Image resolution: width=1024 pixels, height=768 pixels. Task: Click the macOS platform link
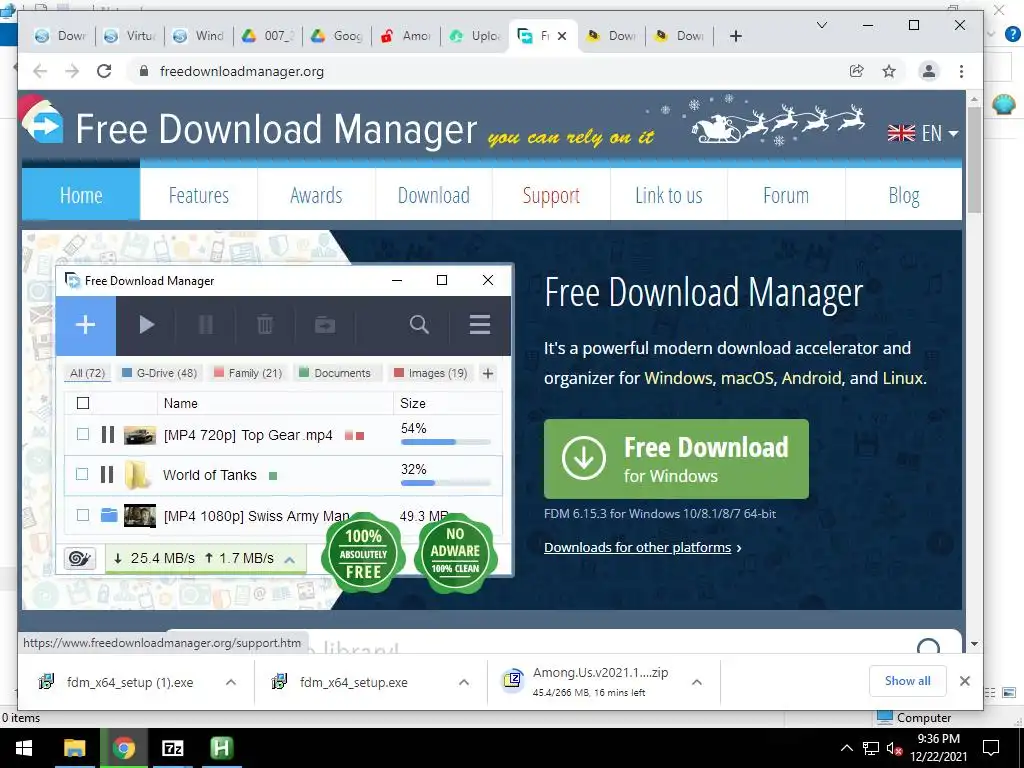pos(747,378)
